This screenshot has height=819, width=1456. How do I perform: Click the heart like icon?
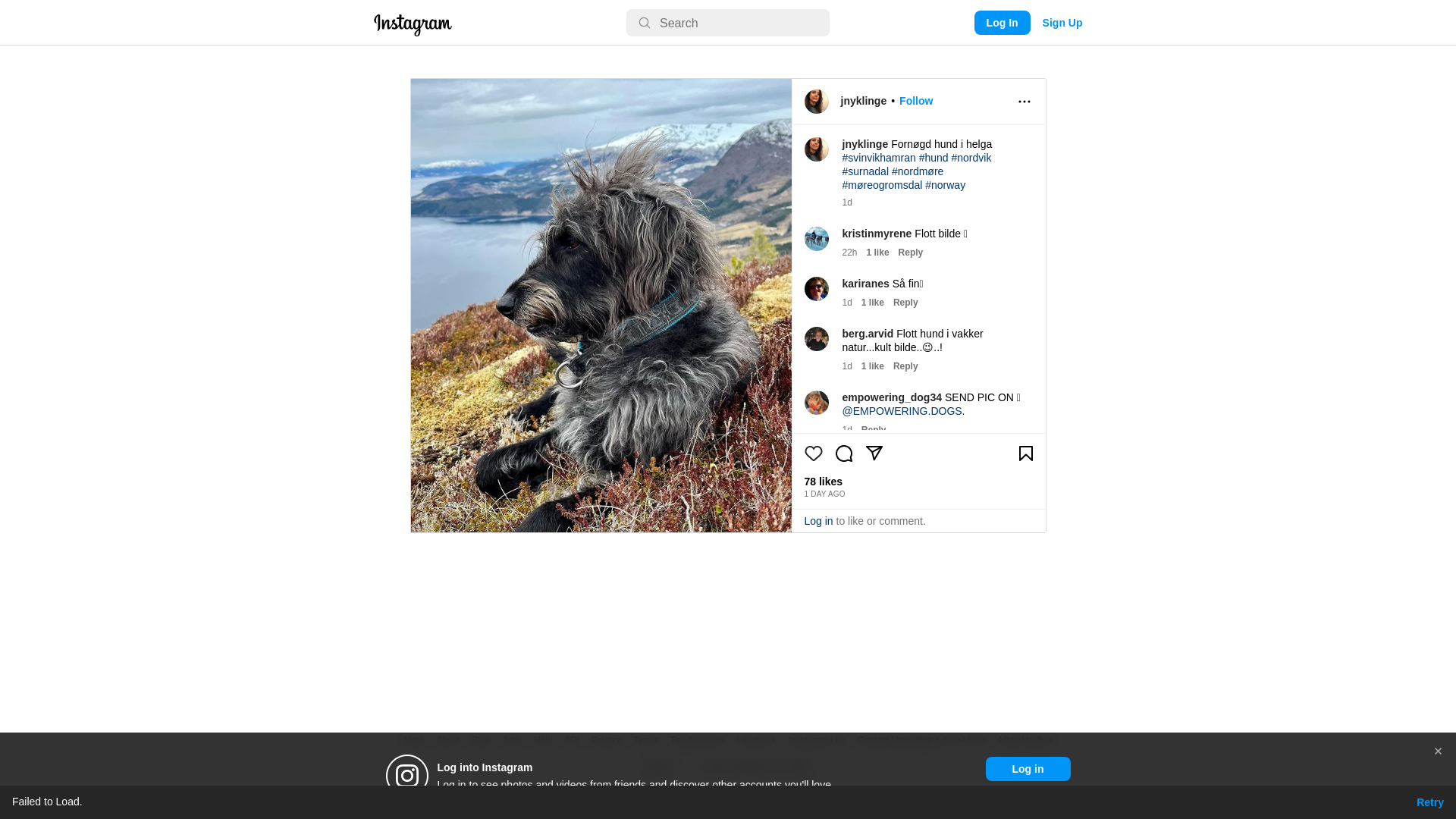pyautogui.click(x=813, y=453)
